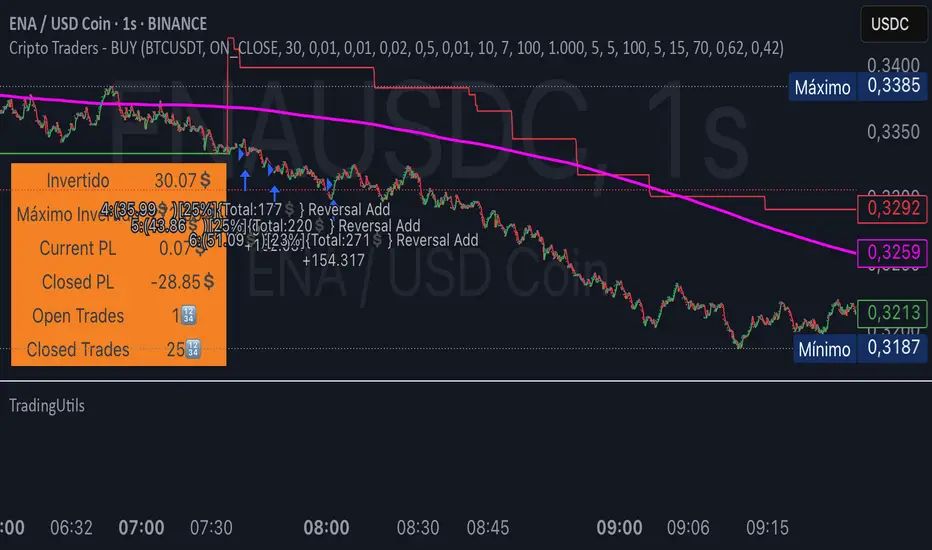
Task: Click the Máximo 0,3385 price label
Action: 858,87
